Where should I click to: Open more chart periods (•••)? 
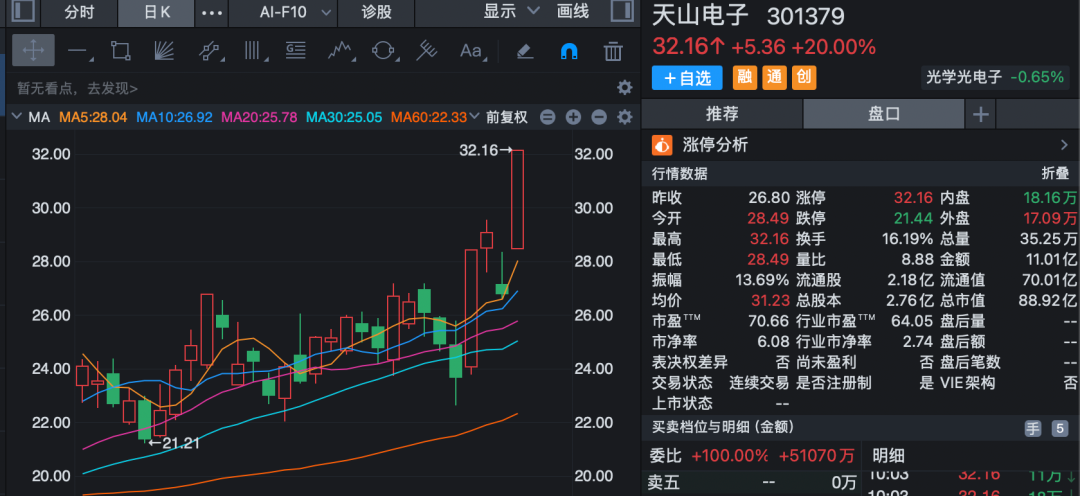(211, 12)
